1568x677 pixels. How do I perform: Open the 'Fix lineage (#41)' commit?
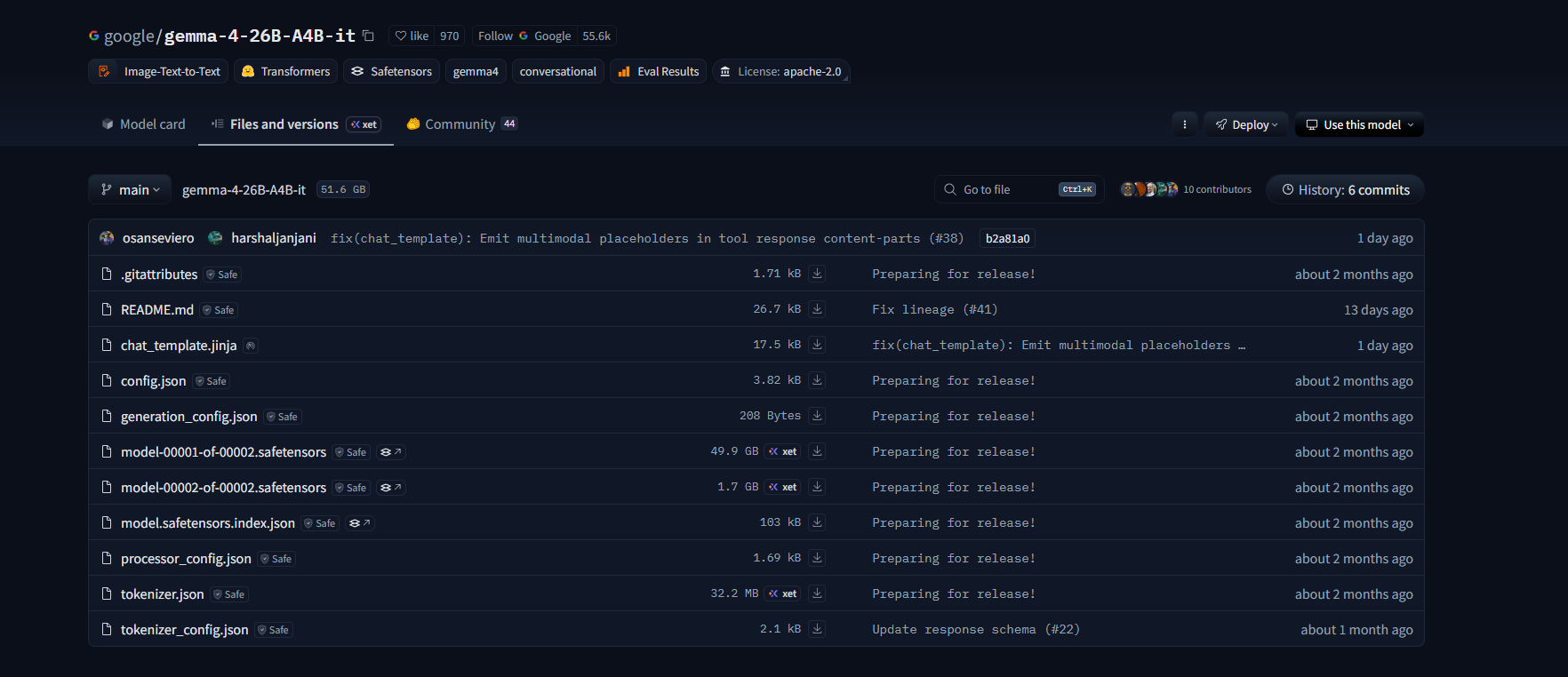(x=935, y=309)
